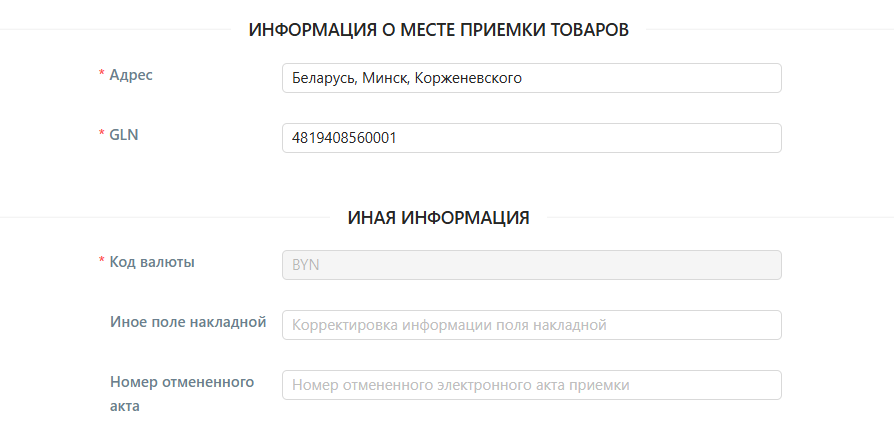894x446 pixels.
Task: Click the GLN field label
Action: pyautogui.click(x=124, y=135)
